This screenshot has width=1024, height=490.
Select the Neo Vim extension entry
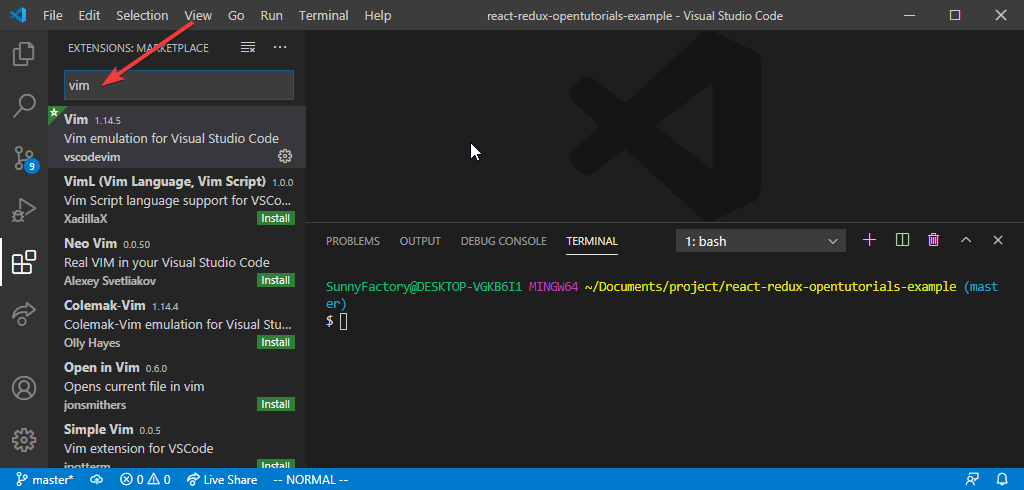point(177,261)
